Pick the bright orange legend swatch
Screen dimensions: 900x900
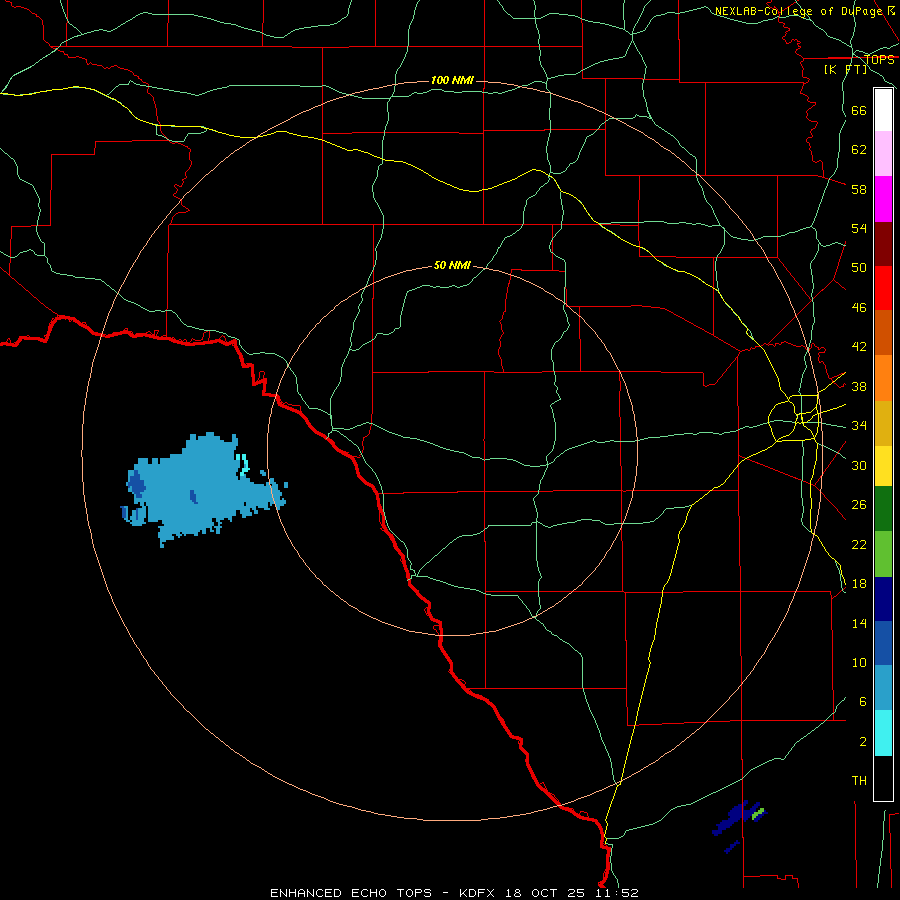(x=883, y=378)
